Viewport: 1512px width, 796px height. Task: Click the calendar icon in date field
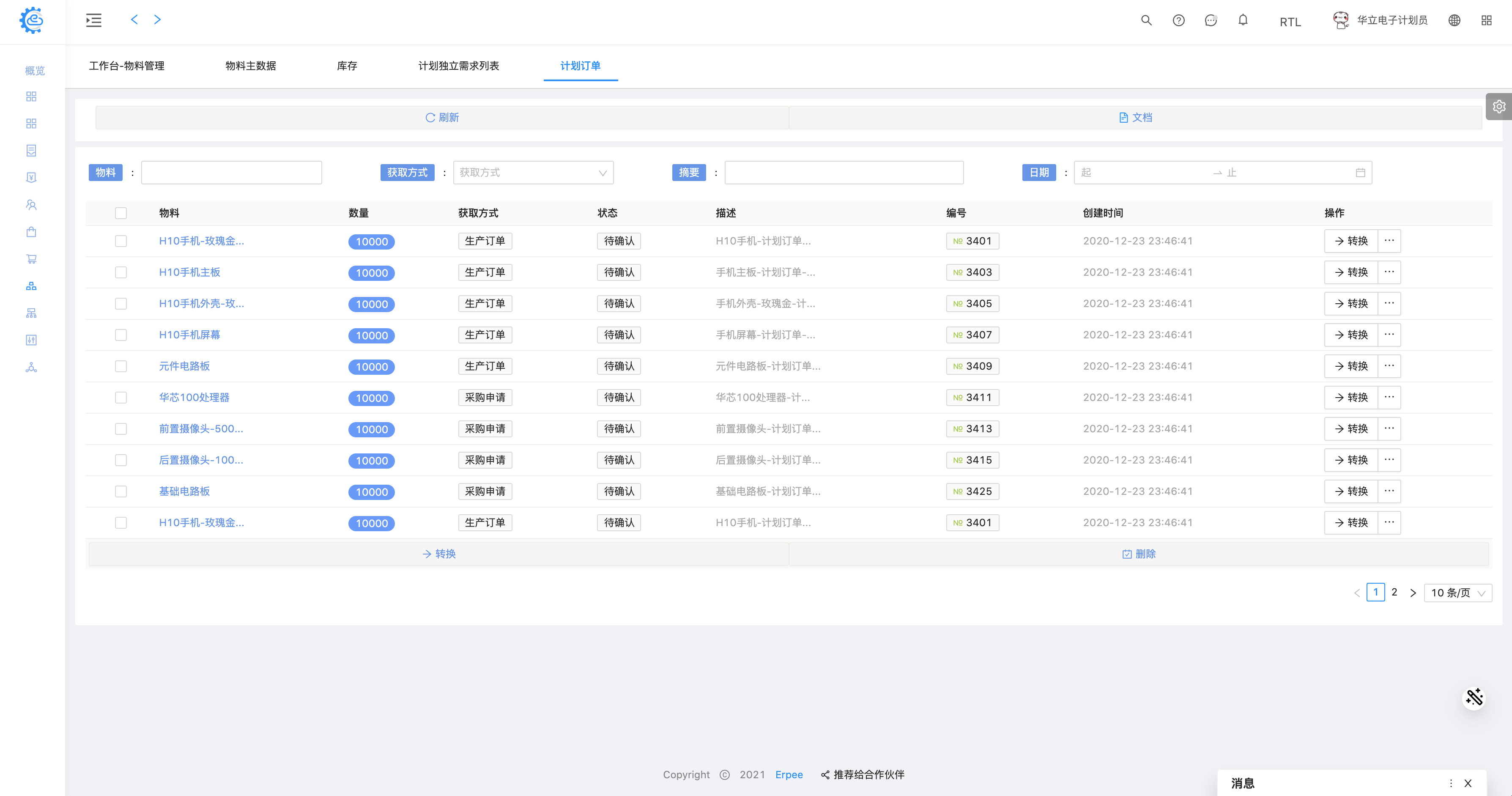pyautogui.click(x=1360, y=173)
